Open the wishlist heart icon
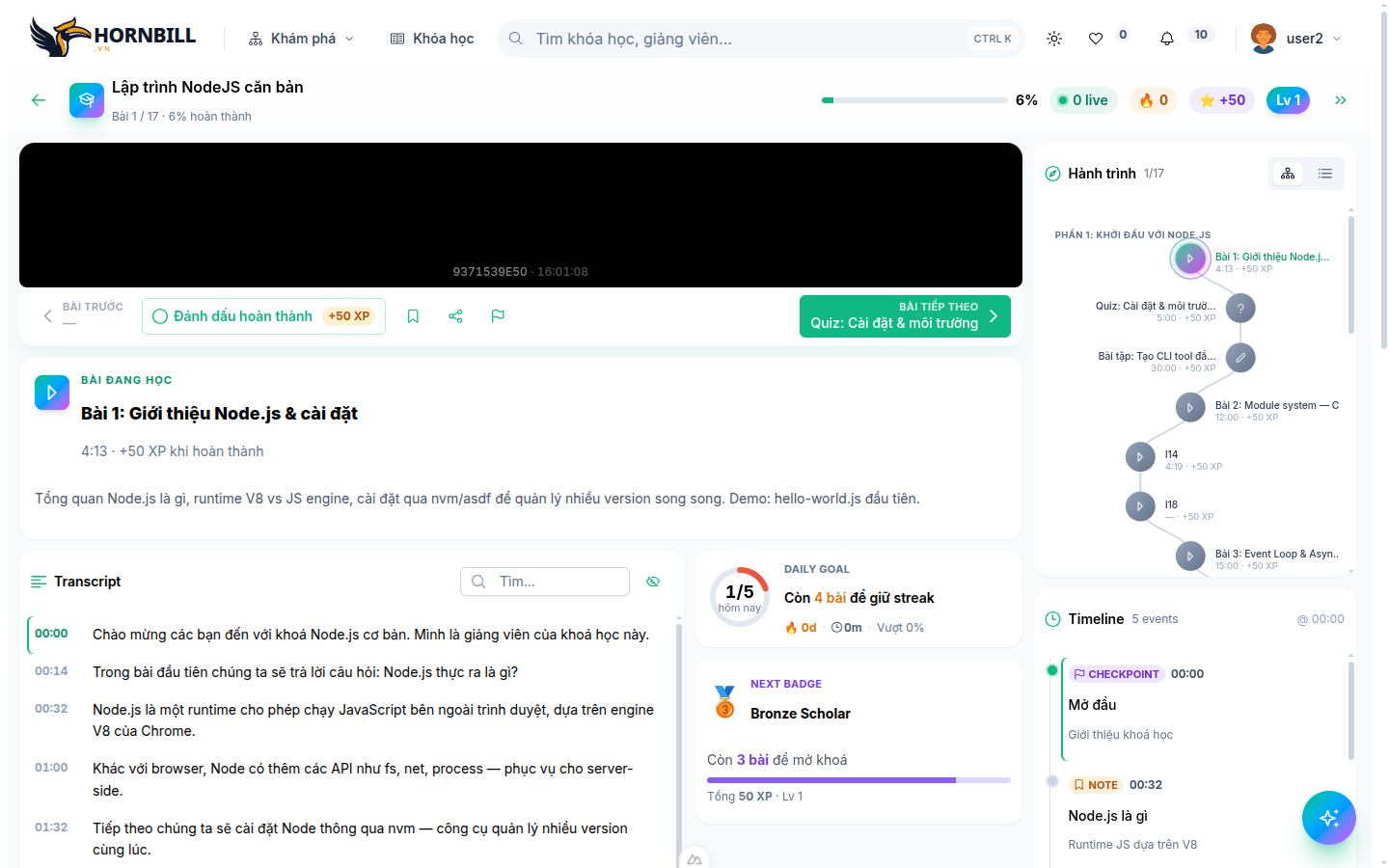The height and width of the screenshot is (868, 1389). [x=1096, y=39]
